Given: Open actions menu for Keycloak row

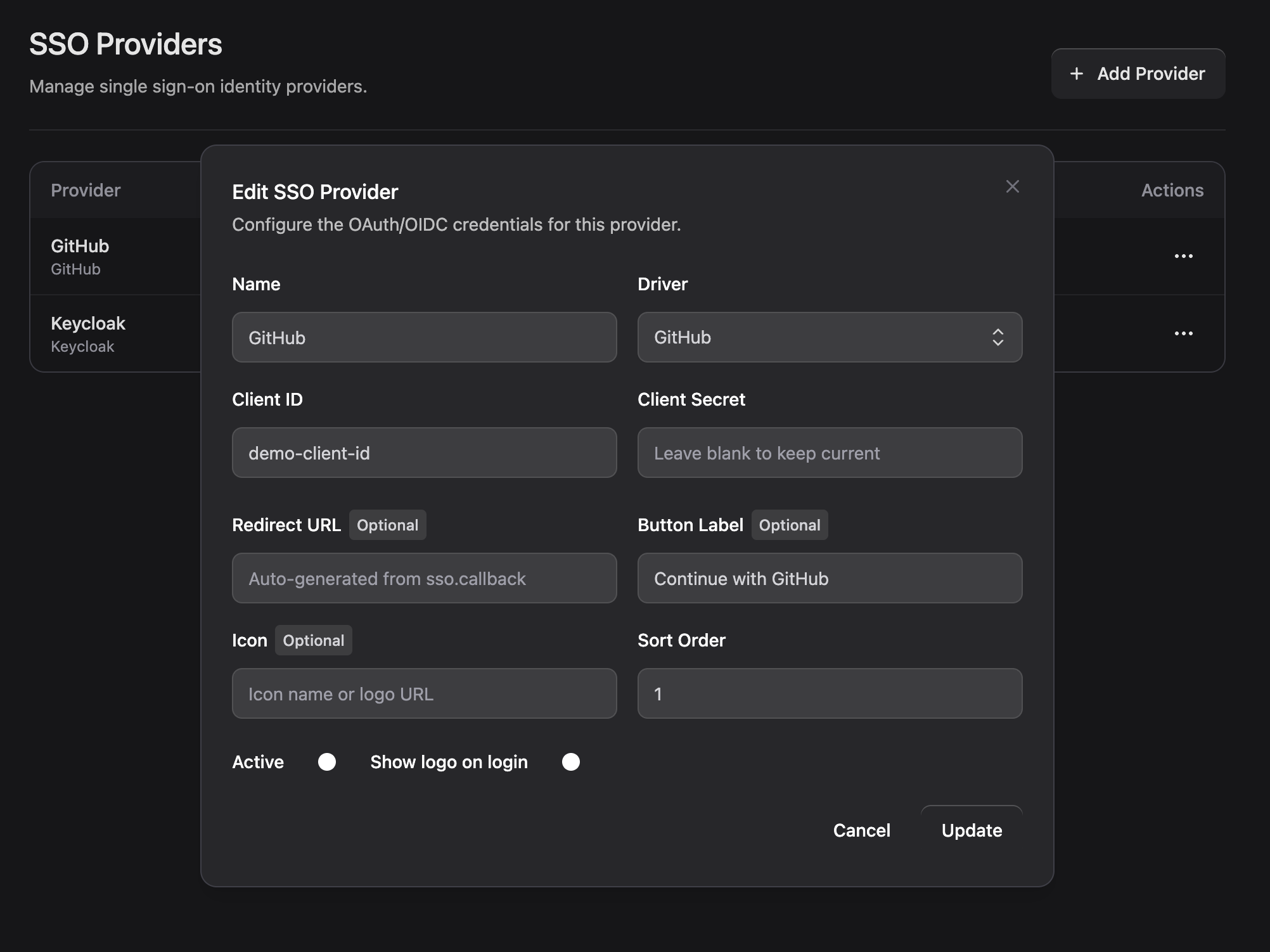Looking at the screenshot, I should [x=1183, y=333].
